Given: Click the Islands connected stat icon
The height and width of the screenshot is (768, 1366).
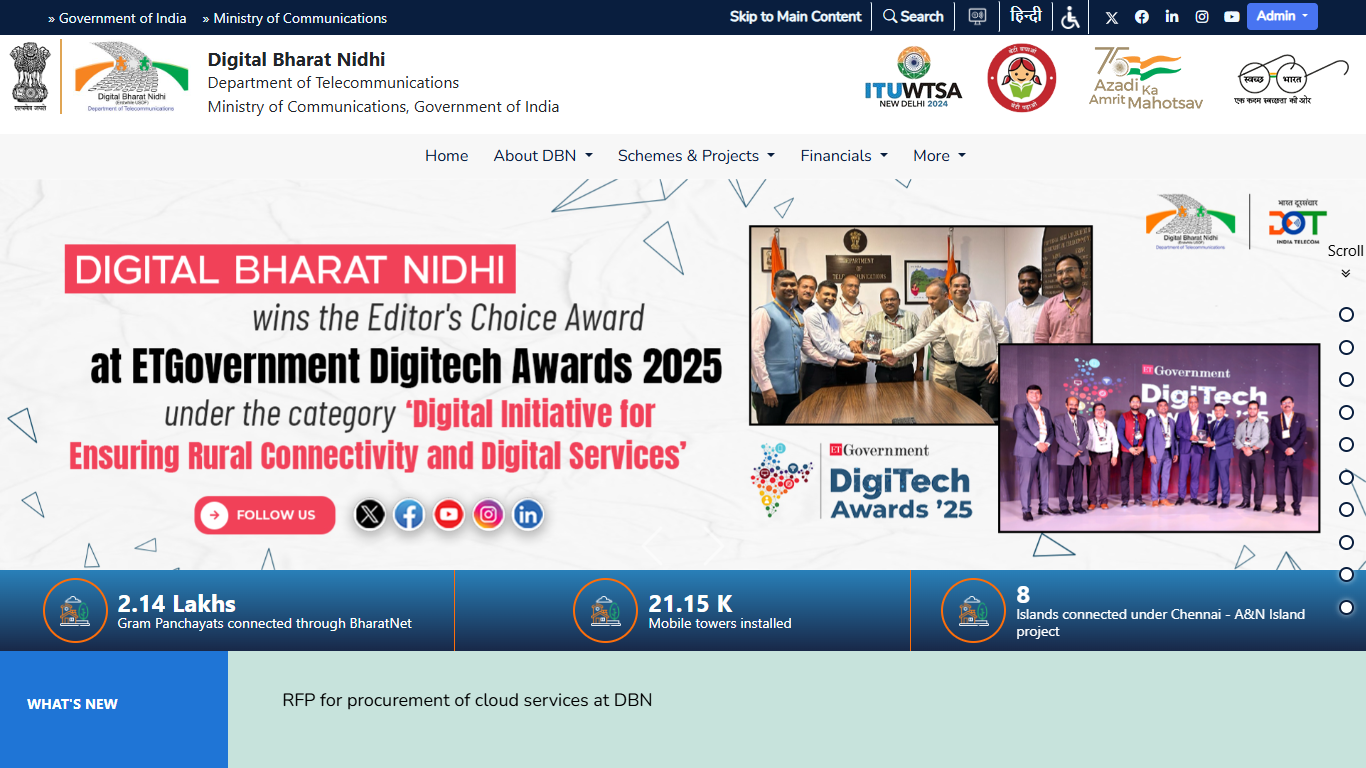Looking at the screenshot, I should click(x=974, y=611).
